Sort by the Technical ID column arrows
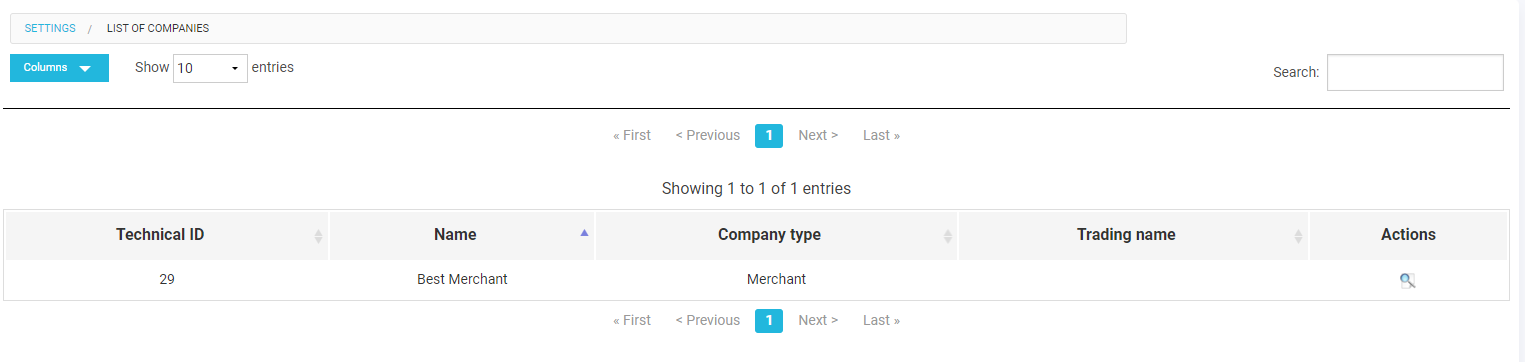The image size is (1525, 362). [x=319, y=236]
